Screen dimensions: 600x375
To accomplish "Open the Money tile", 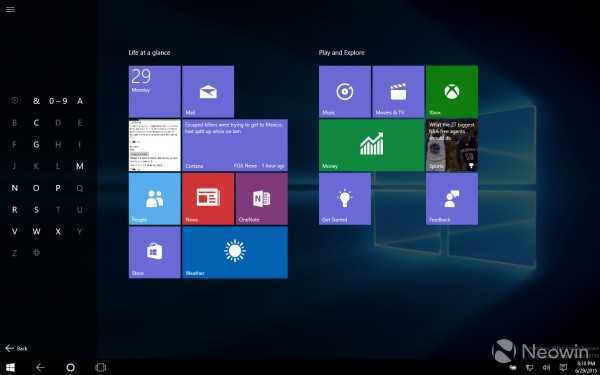I will (372, 145).
